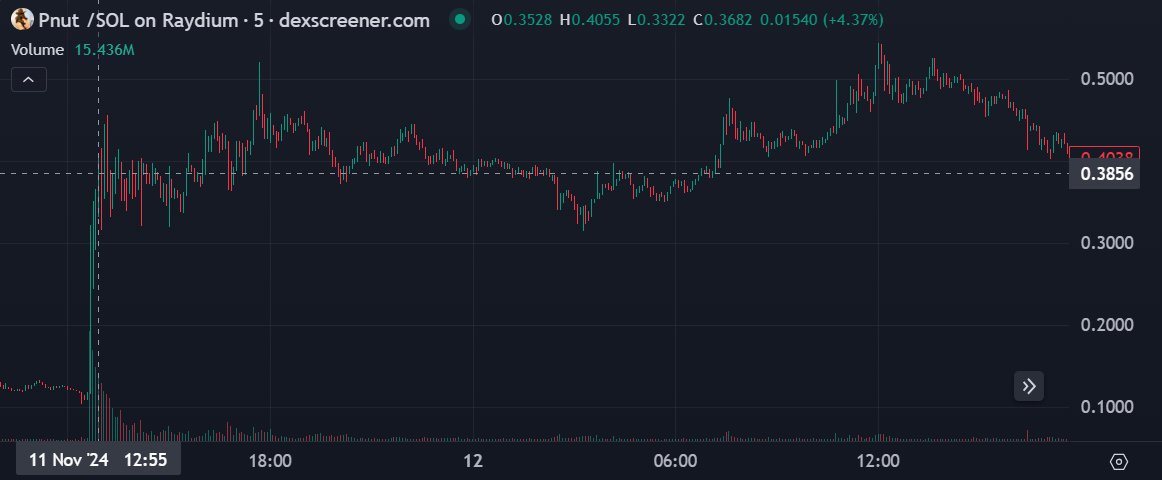The image size is (1162, 480).
Task: Click the 12:00 time axis label
Action: click(878, 461)
